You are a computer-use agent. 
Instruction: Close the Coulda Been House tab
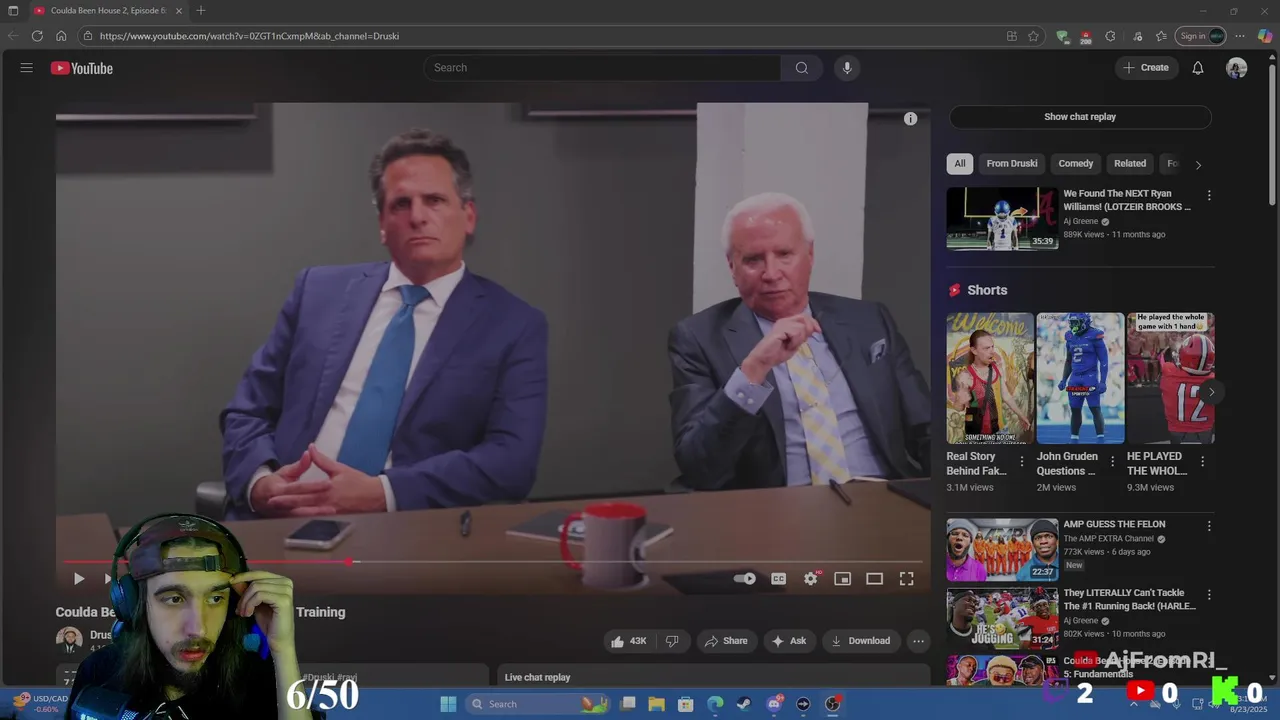pos(179,10)
